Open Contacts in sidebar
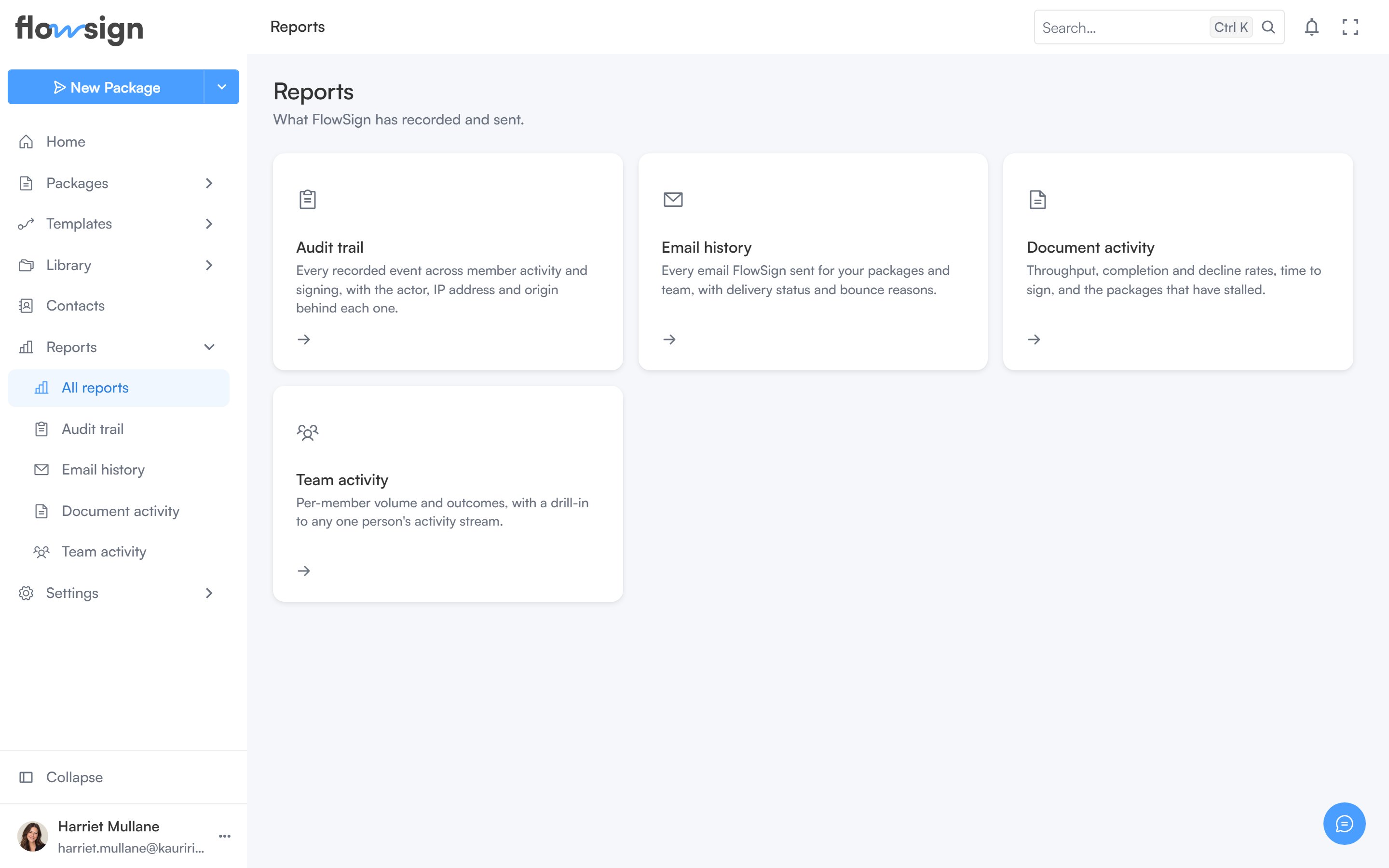Screen dimensions: 1389x868 click(119, 305)
